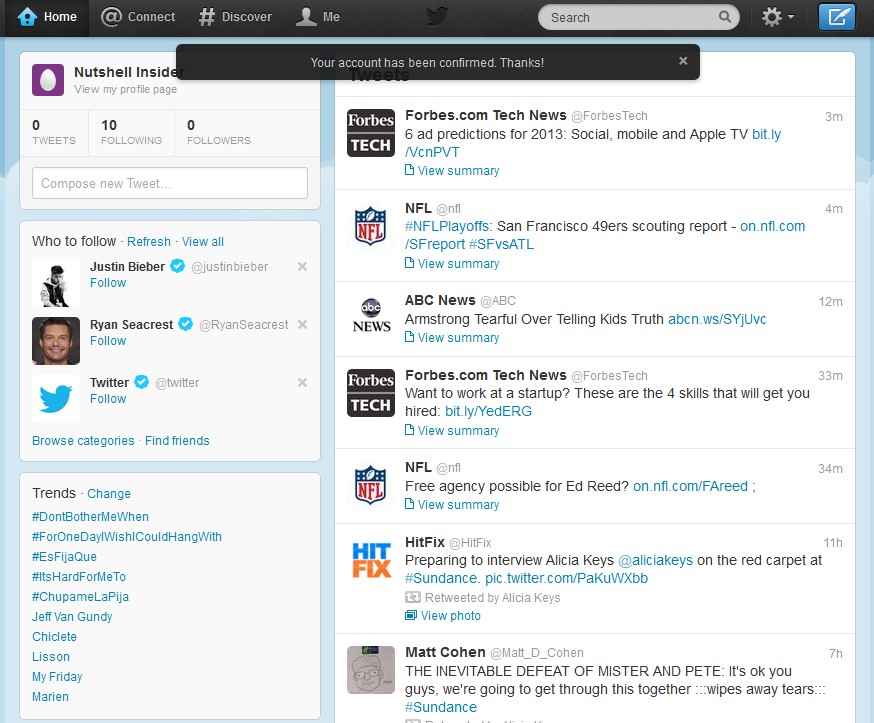874x723 pixels.
Task: Expand View summary of ad predictions tweet
Action: pyautogui.click(x=452, y=171)
